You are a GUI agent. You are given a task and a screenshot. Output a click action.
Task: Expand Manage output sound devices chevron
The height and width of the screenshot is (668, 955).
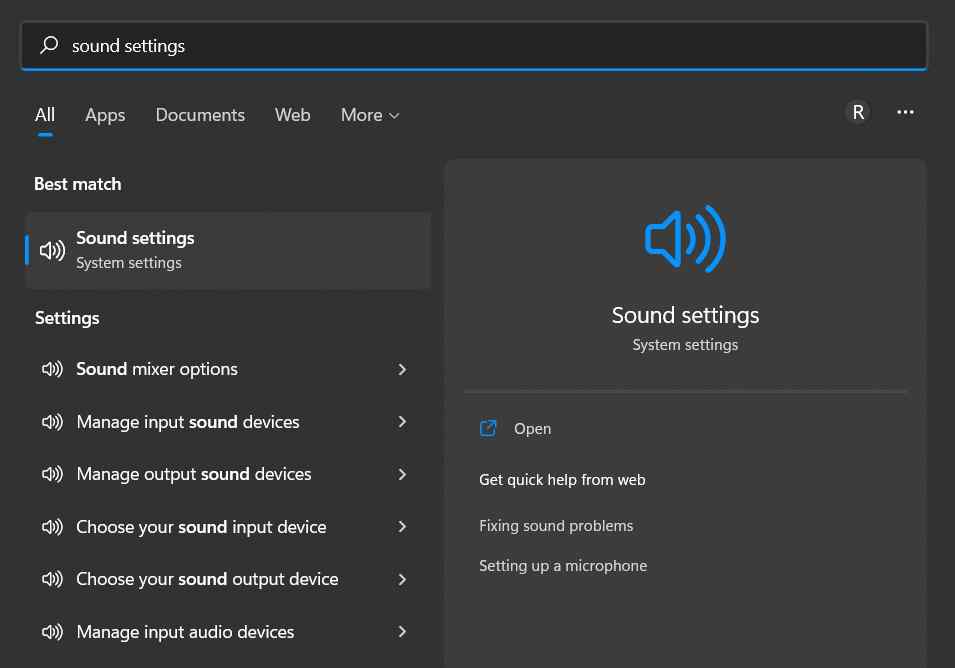pos(402,474)
